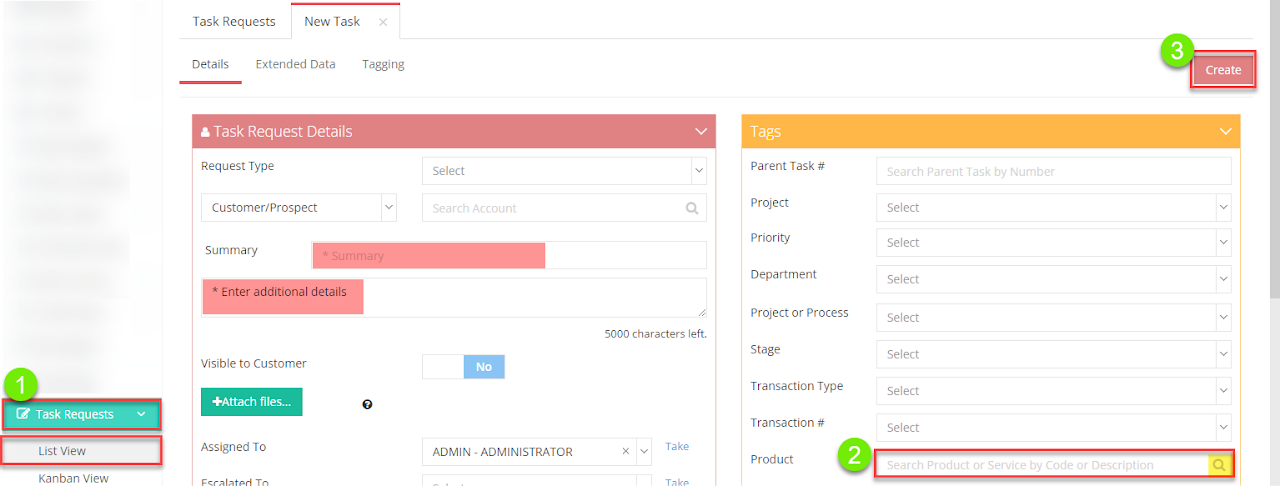Click the Create button
The height and width of the screenshot is (486, 1280).
(1222, 70)
